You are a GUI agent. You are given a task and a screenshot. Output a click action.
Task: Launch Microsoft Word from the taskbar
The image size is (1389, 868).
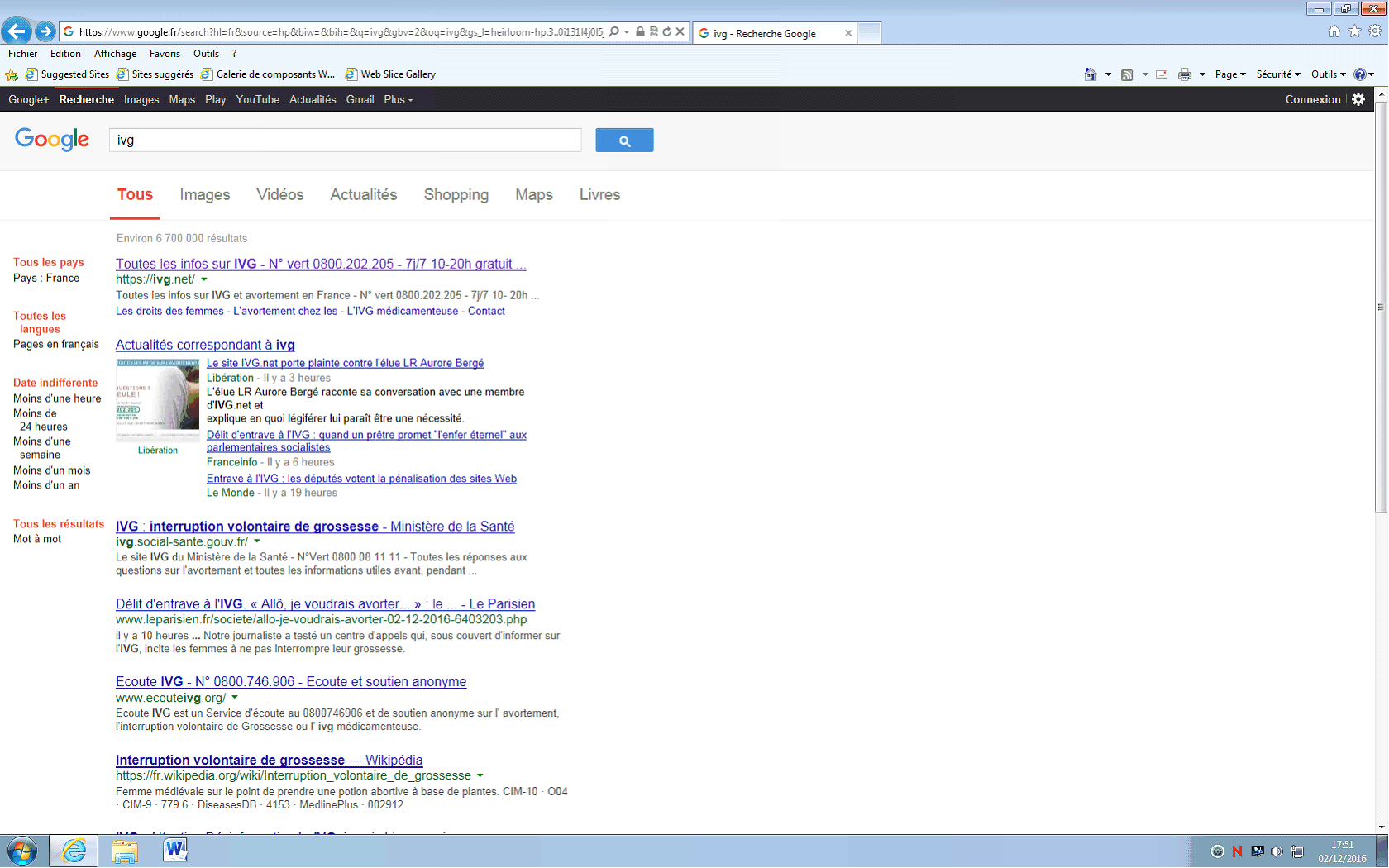174,850
